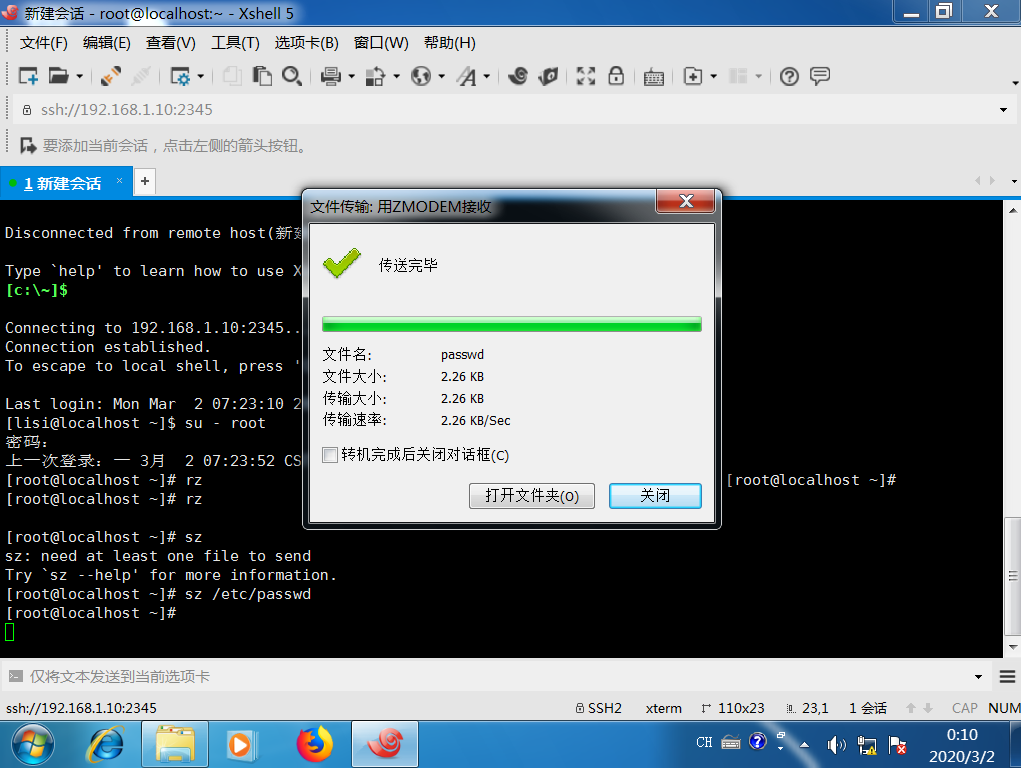Expand the compose bar dropdown arrow
The width and height of the screenshot is (1021, 768).
click(978, 677)
